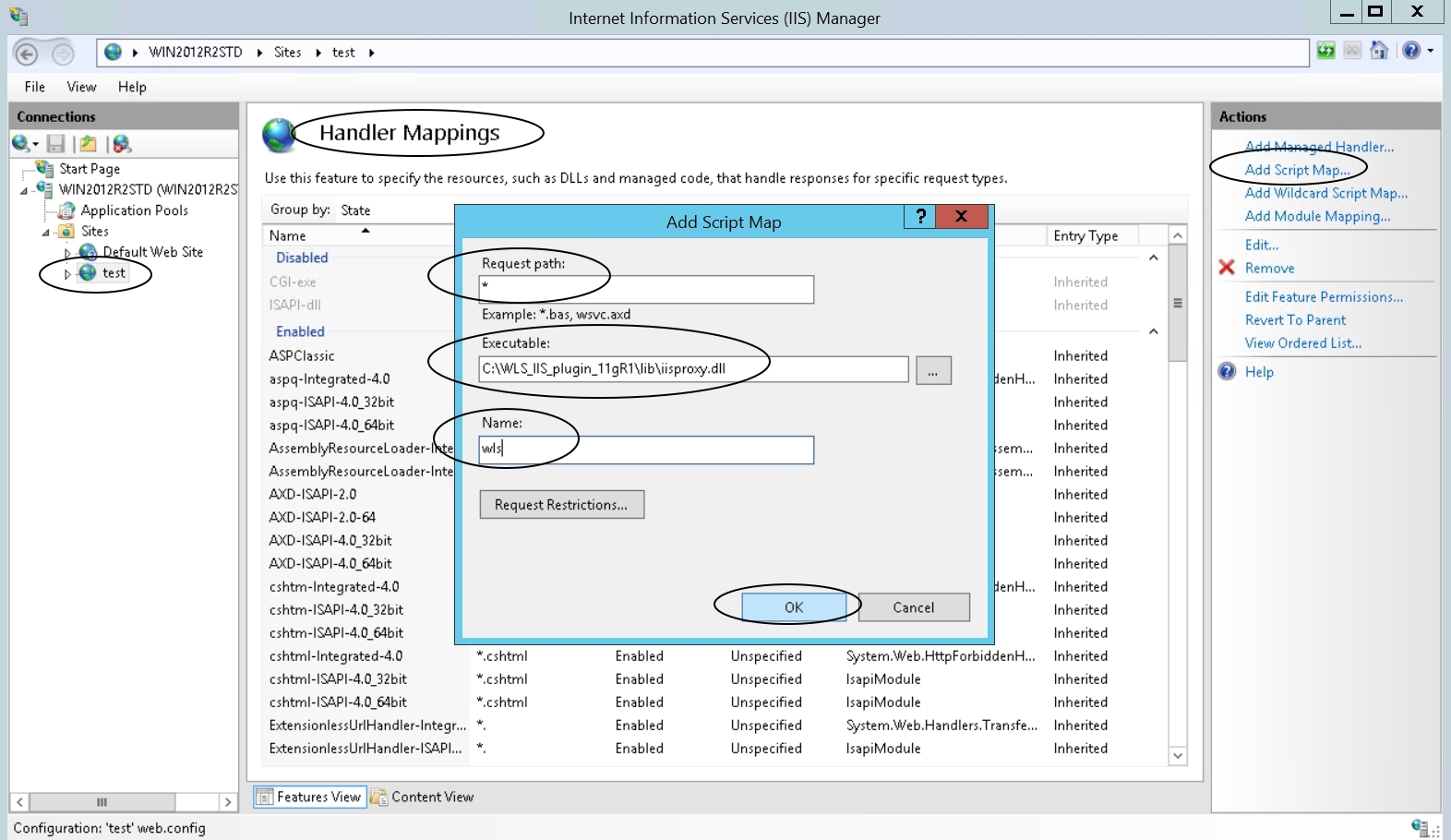Open the View menu

tap(81, 87)
